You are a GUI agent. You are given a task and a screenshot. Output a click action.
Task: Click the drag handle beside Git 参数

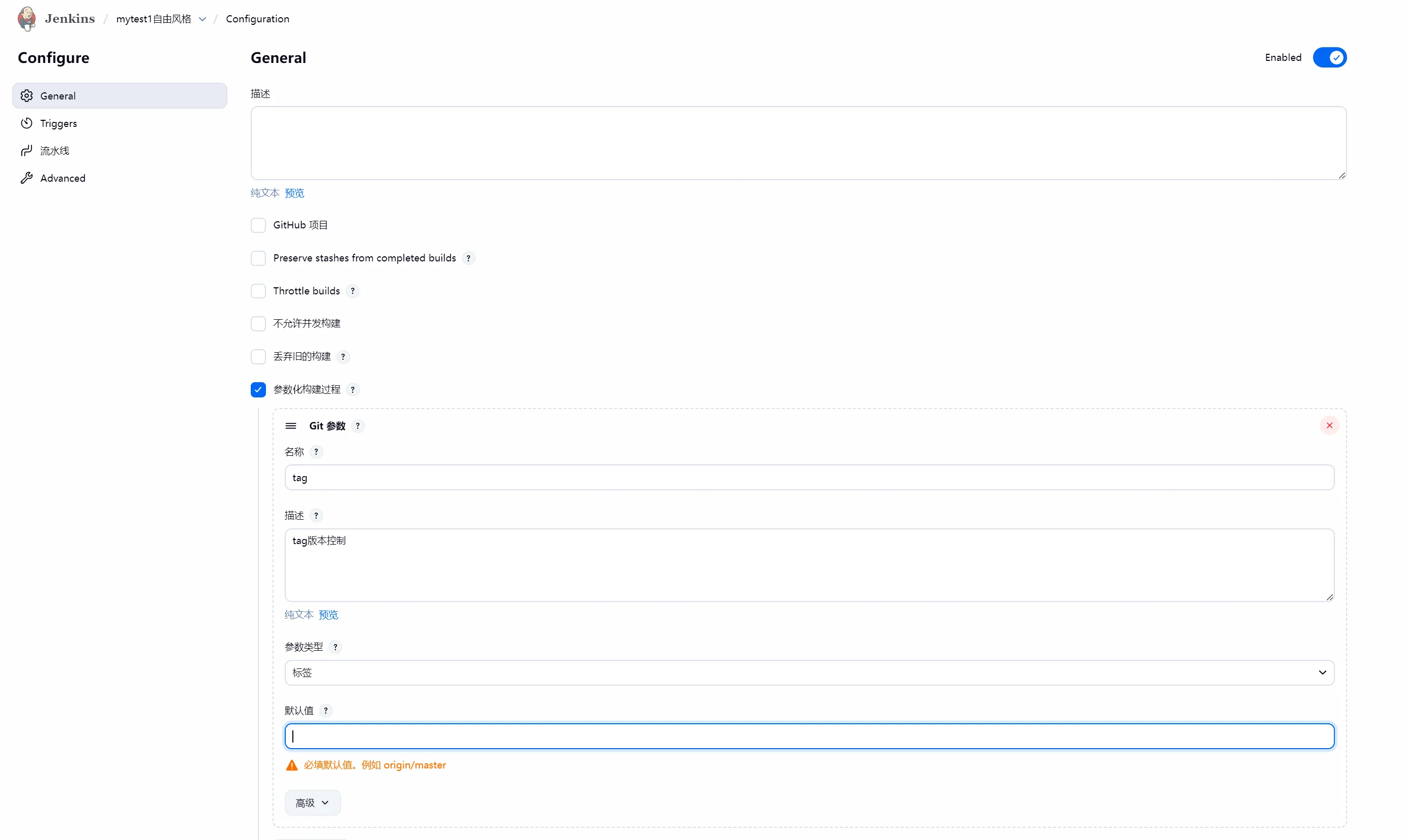tap(291, 426)
